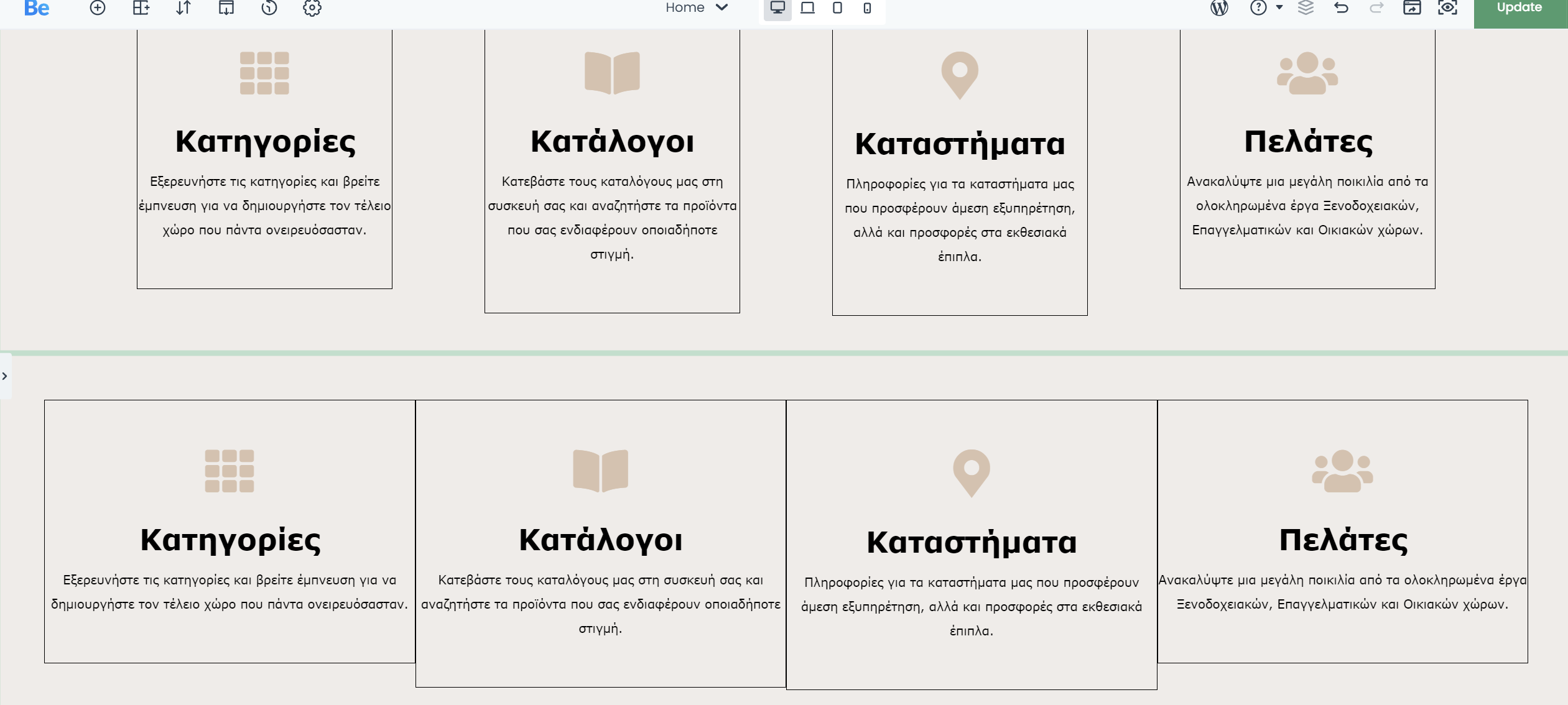
Task: Open the pre-built sections icon
Action: tap(226, 7)
